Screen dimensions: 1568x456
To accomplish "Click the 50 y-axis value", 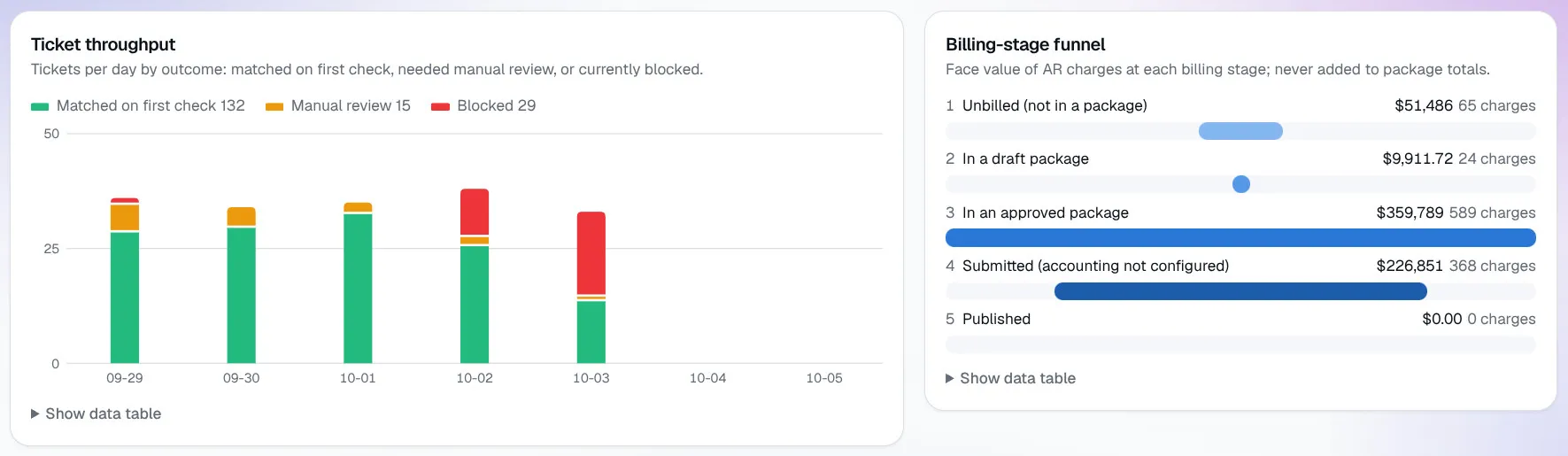I will (x=51, y=134).
